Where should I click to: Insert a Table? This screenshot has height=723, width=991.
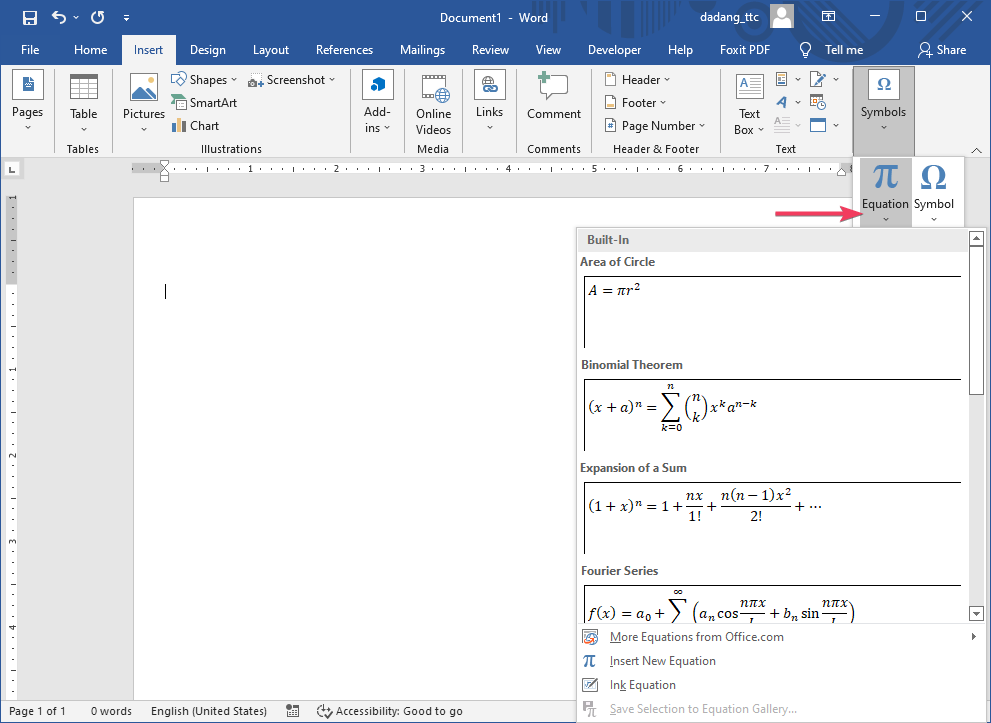pyautogui.click(x=83, y=100)
